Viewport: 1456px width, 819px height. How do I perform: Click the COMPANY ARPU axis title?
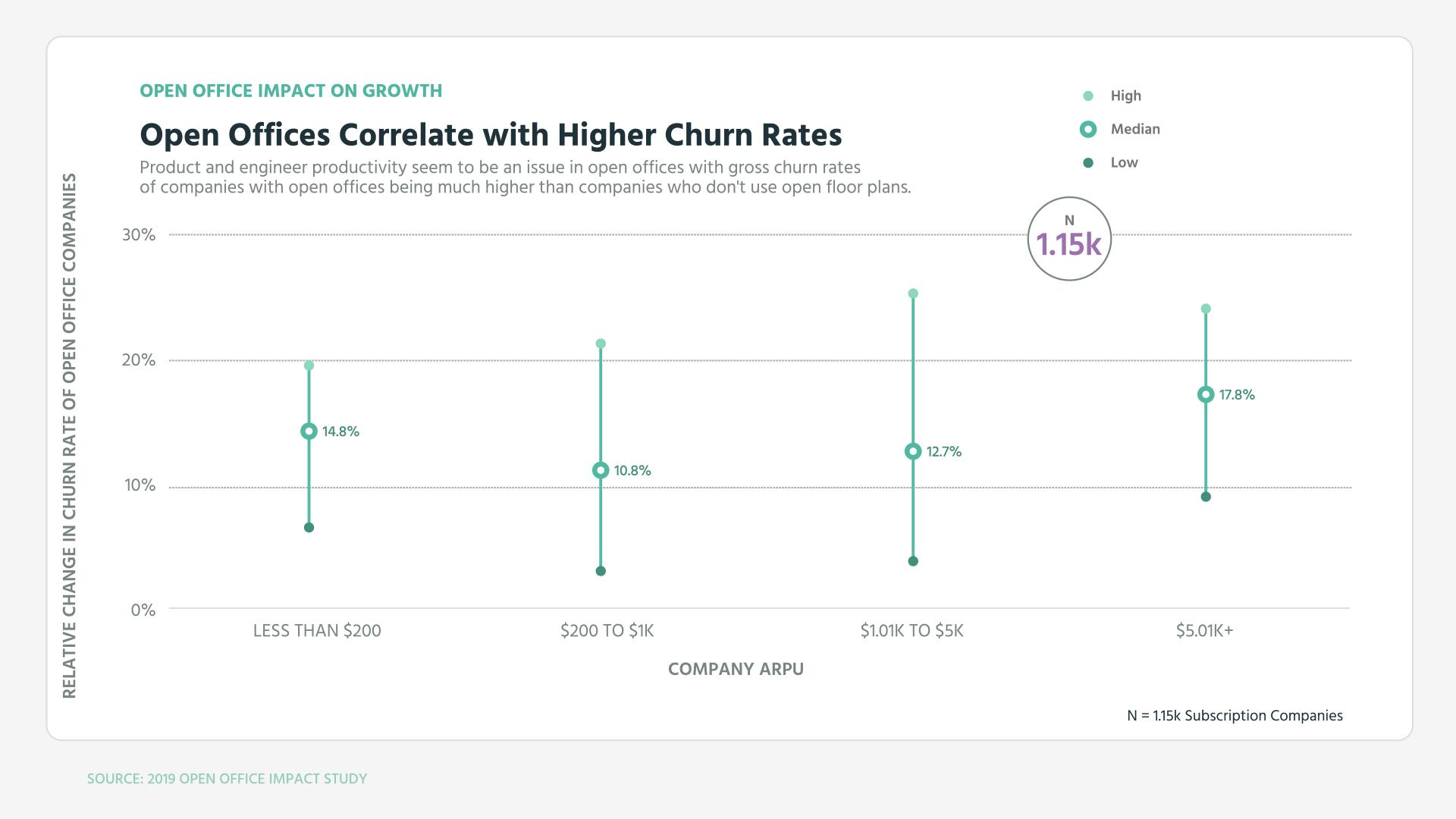point(736,670)
